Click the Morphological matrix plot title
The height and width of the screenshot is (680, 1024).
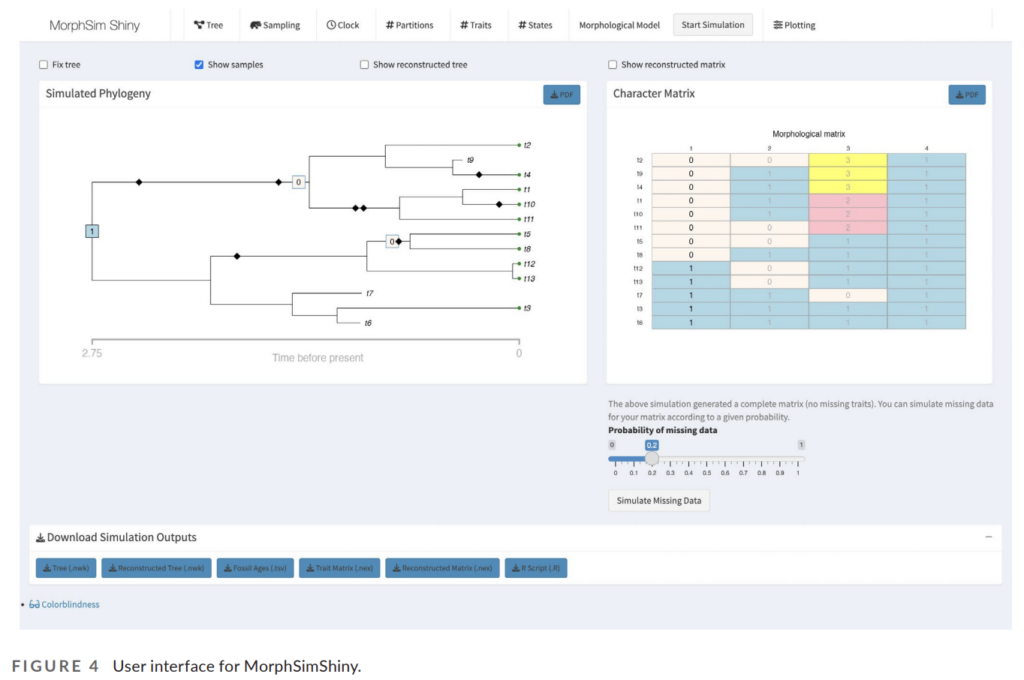(x=808, y=134)
